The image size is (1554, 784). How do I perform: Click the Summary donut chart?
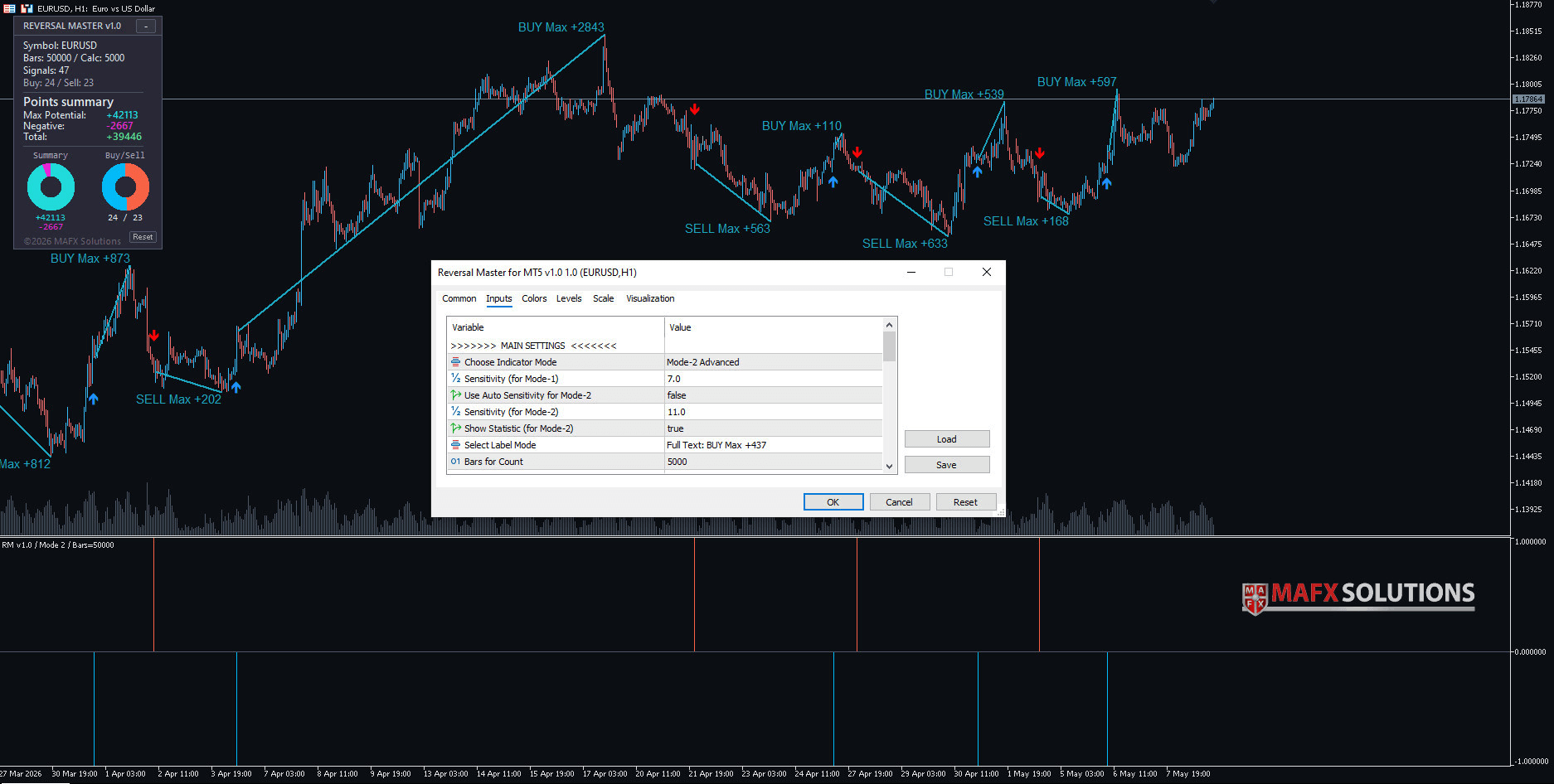pyautogui.click(x=51, y=186)
